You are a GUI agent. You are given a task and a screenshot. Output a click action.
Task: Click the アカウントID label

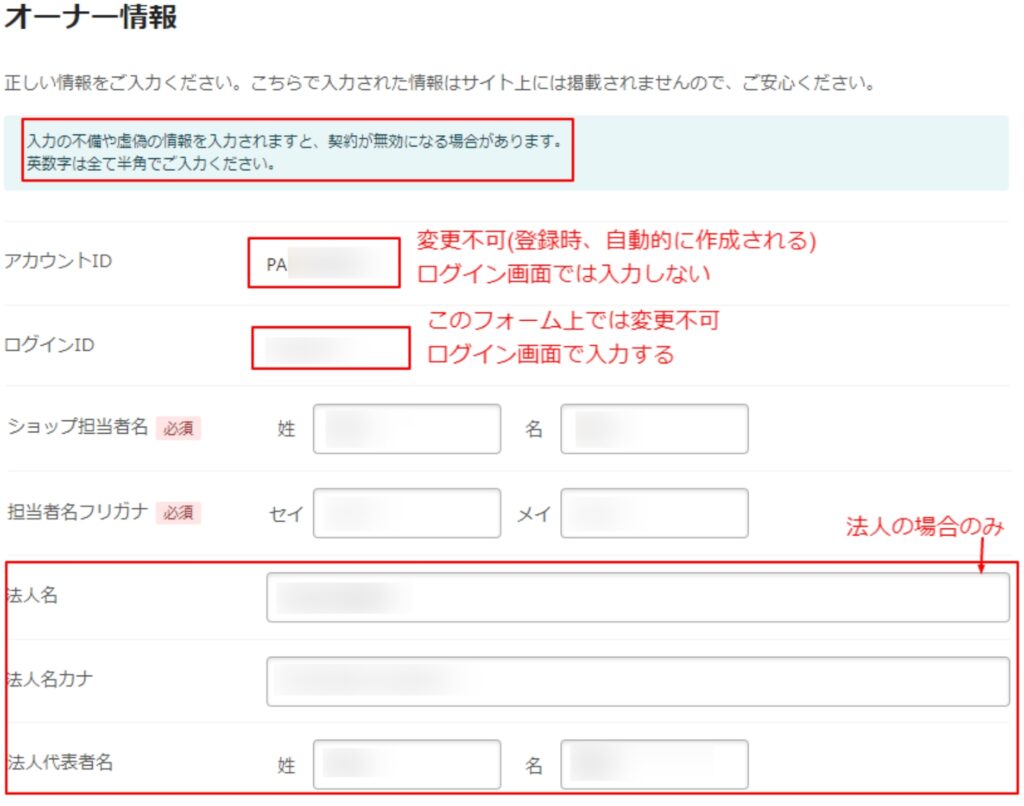[59, 262]
